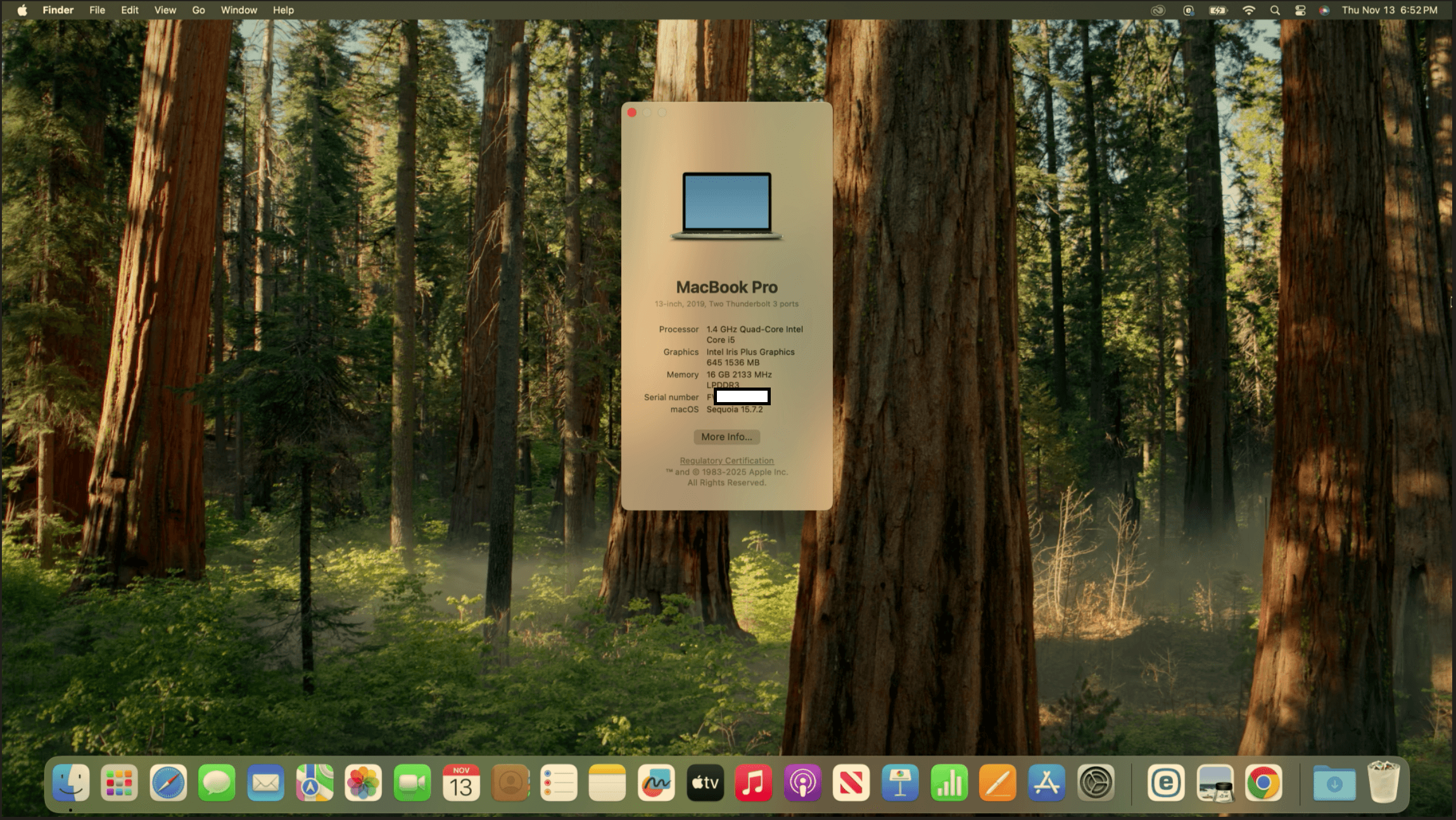Open Control Center in menu bar
The width and height of the screenshot is (1456, 820).
click(x=1300, y=10)
